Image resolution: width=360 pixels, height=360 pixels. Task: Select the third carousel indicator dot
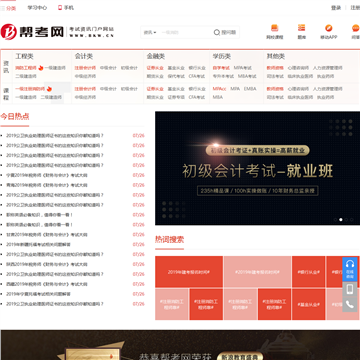[x=346, y=220]
